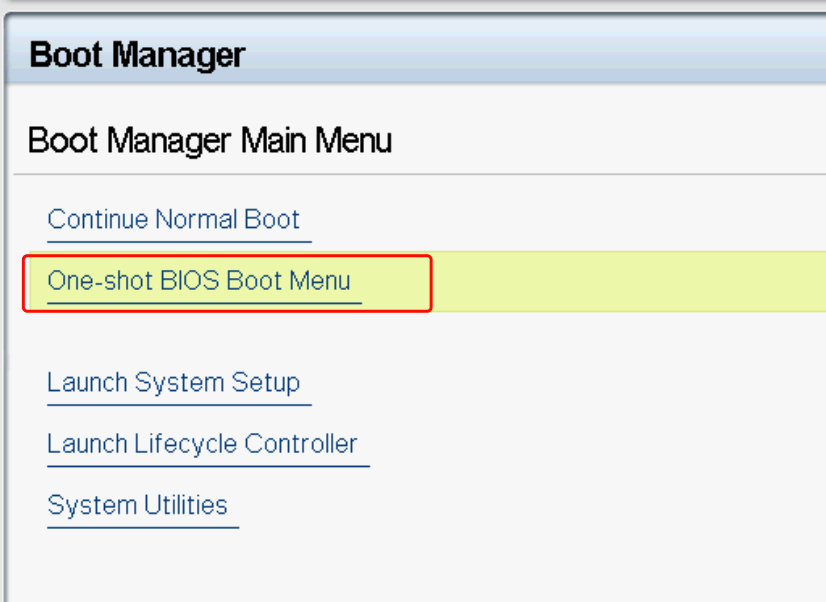
Task: Click the Boot Manager Main Menu heading
Action: [x=209, y=141]
